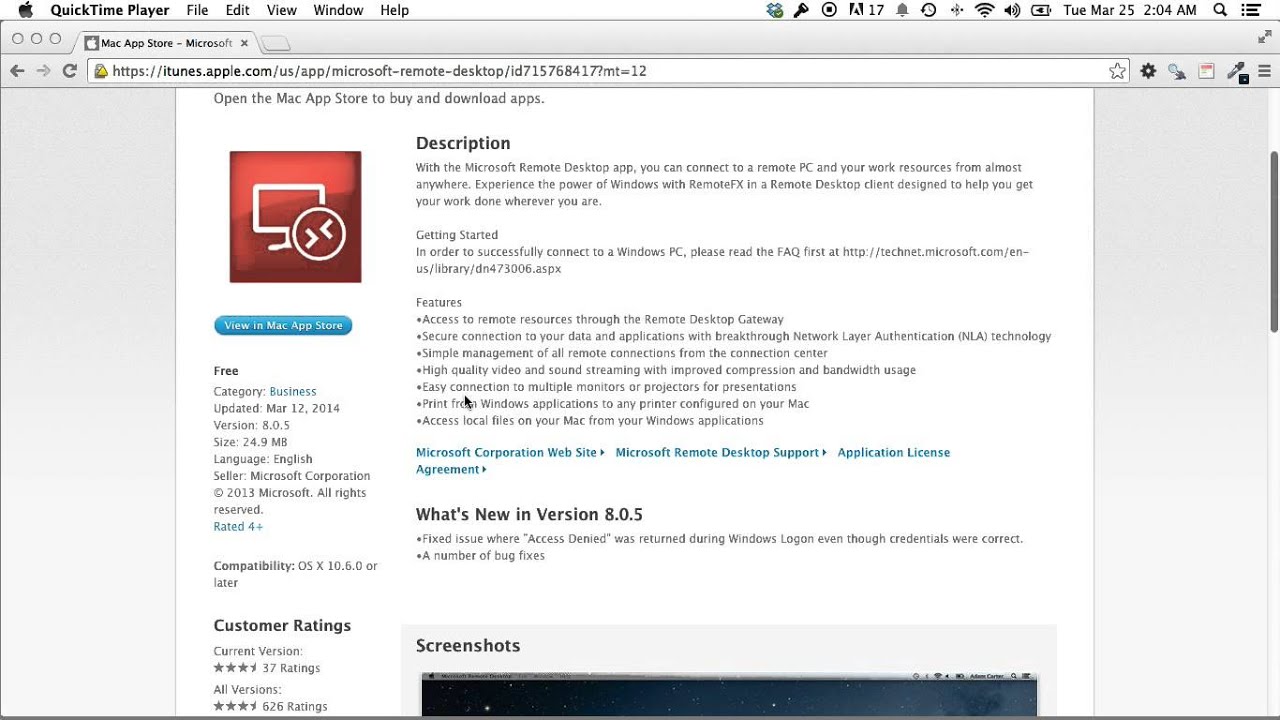Click the Compatibility OS X 10.6.0 text

coord(295,574)
